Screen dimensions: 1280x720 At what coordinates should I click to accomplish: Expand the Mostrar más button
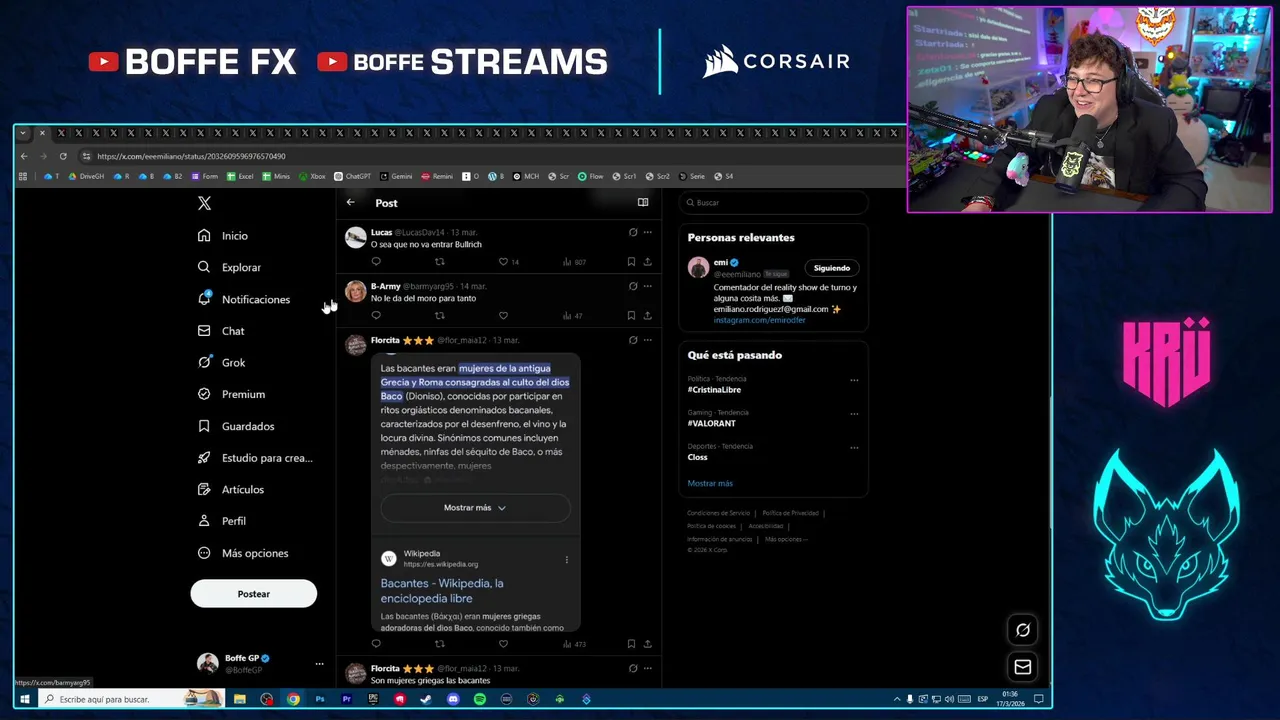coord(475,508)
